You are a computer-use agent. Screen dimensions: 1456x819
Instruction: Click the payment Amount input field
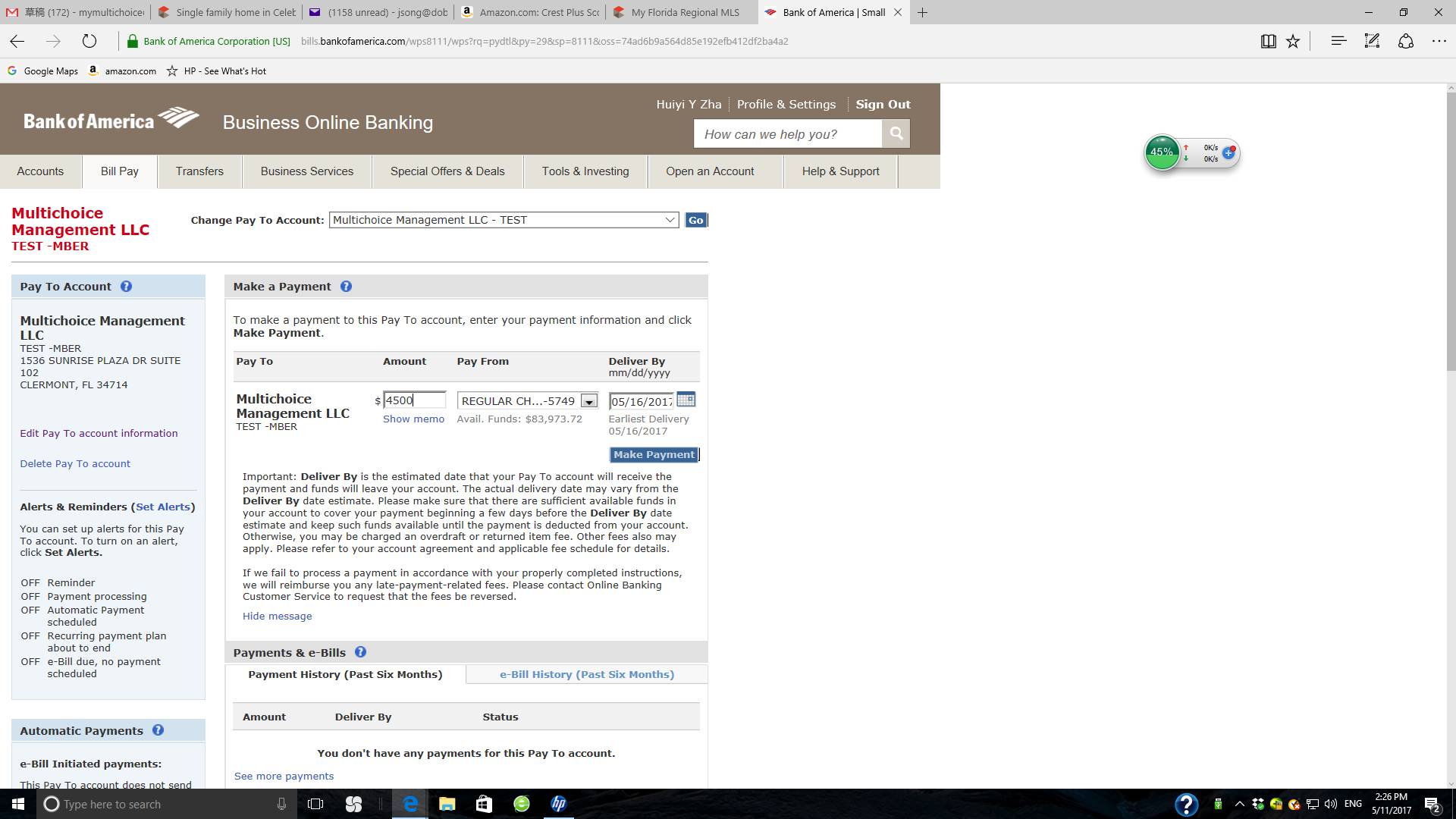[414, 400]
